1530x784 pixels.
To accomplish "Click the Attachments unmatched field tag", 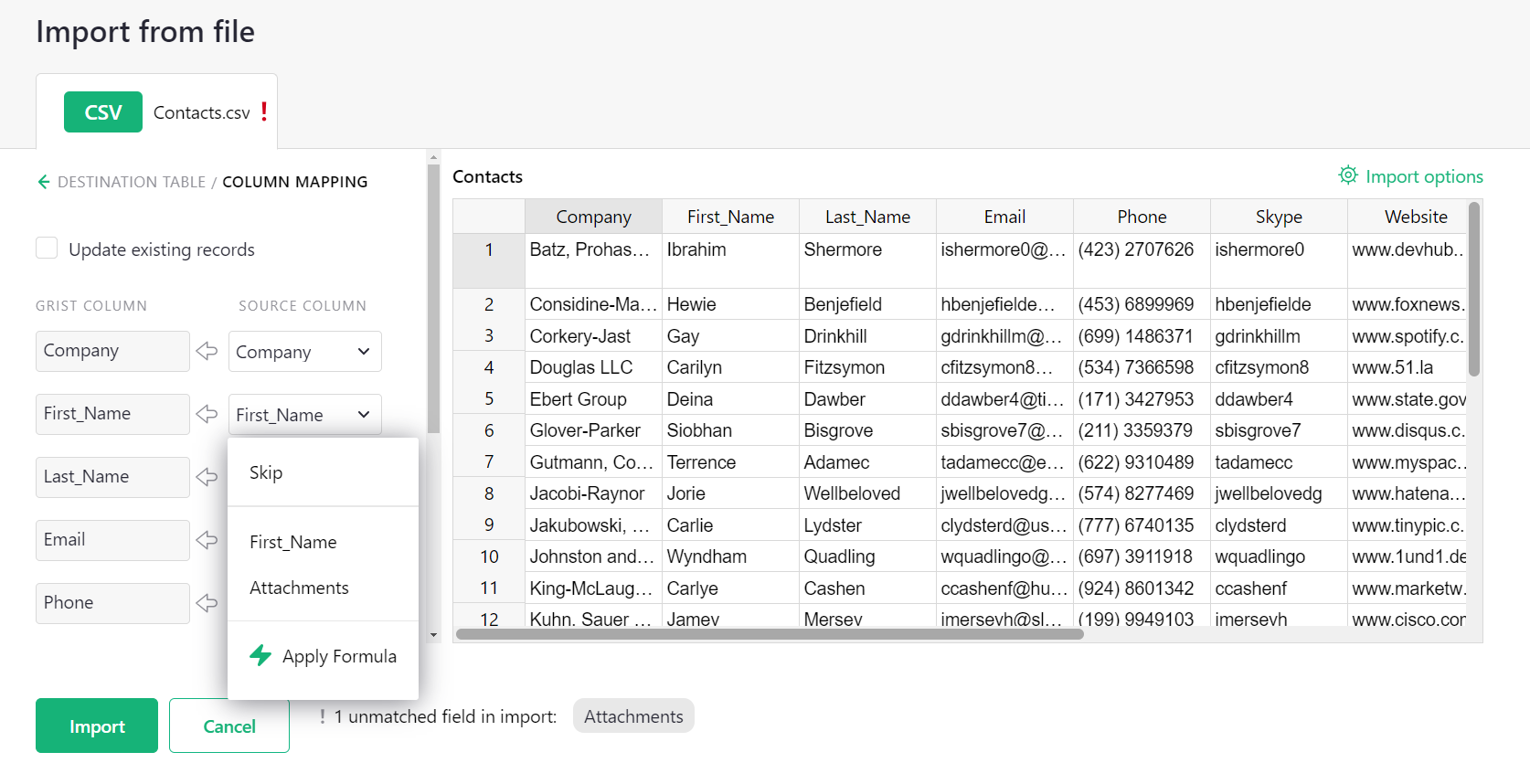I will tap(633, 716).
